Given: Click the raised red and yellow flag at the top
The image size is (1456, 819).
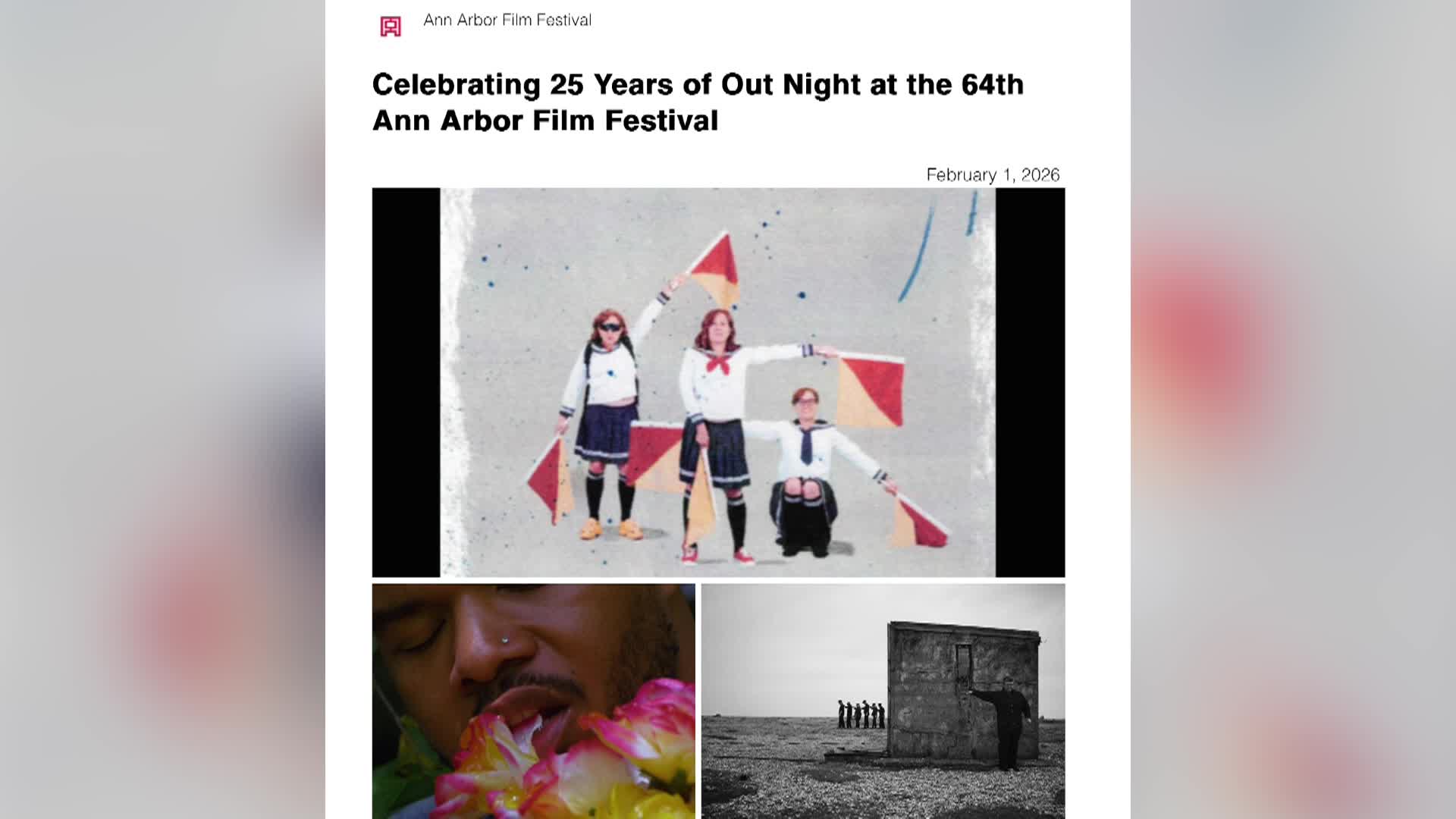Looking at the screenshot, I should coord(714,271).
